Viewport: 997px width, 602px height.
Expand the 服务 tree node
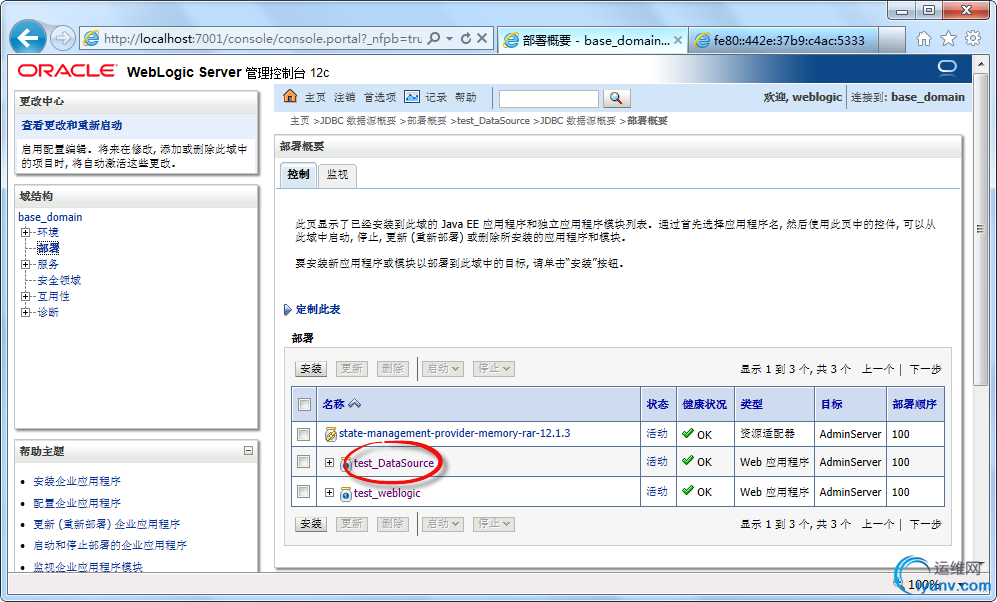[25, 264]
